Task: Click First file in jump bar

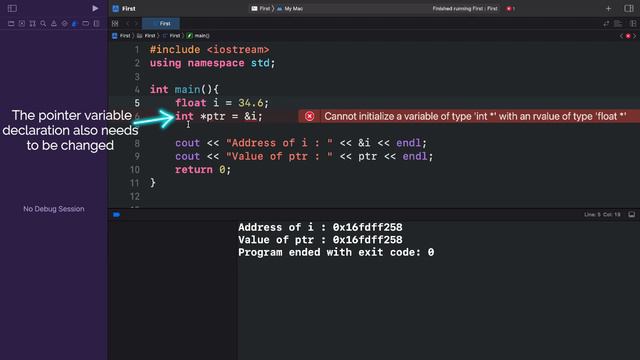Action: click(x=171, y=36)
